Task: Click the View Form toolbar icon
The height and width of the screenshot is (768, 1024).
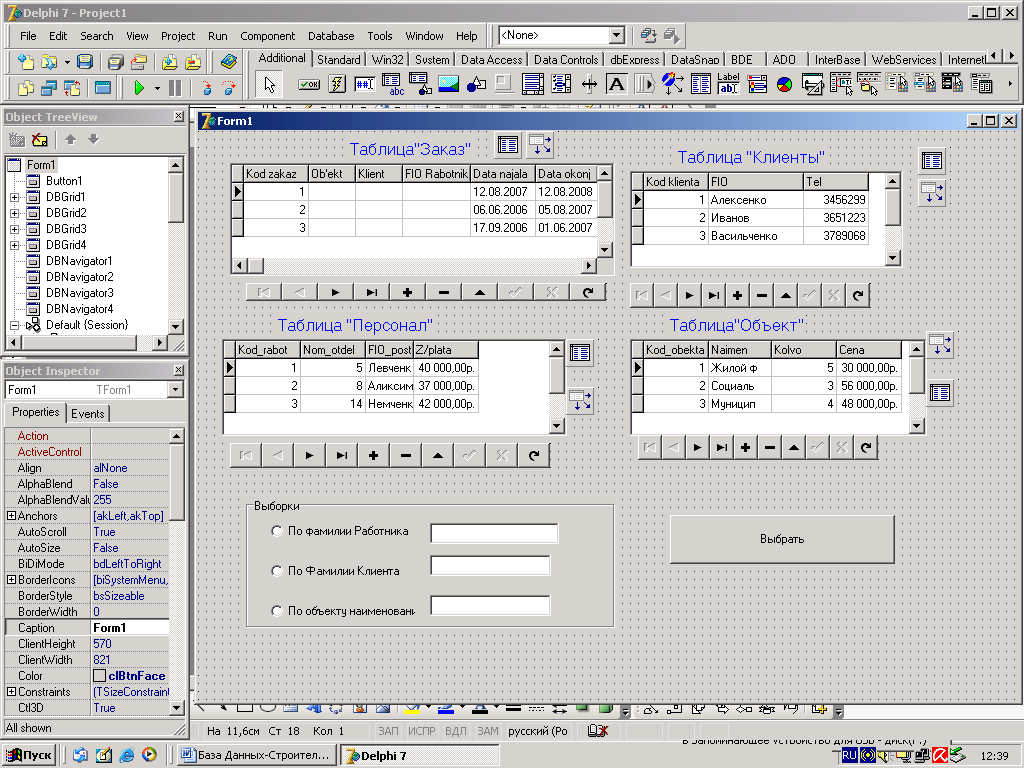Action: pyautogui.click(x=49, y=88)
